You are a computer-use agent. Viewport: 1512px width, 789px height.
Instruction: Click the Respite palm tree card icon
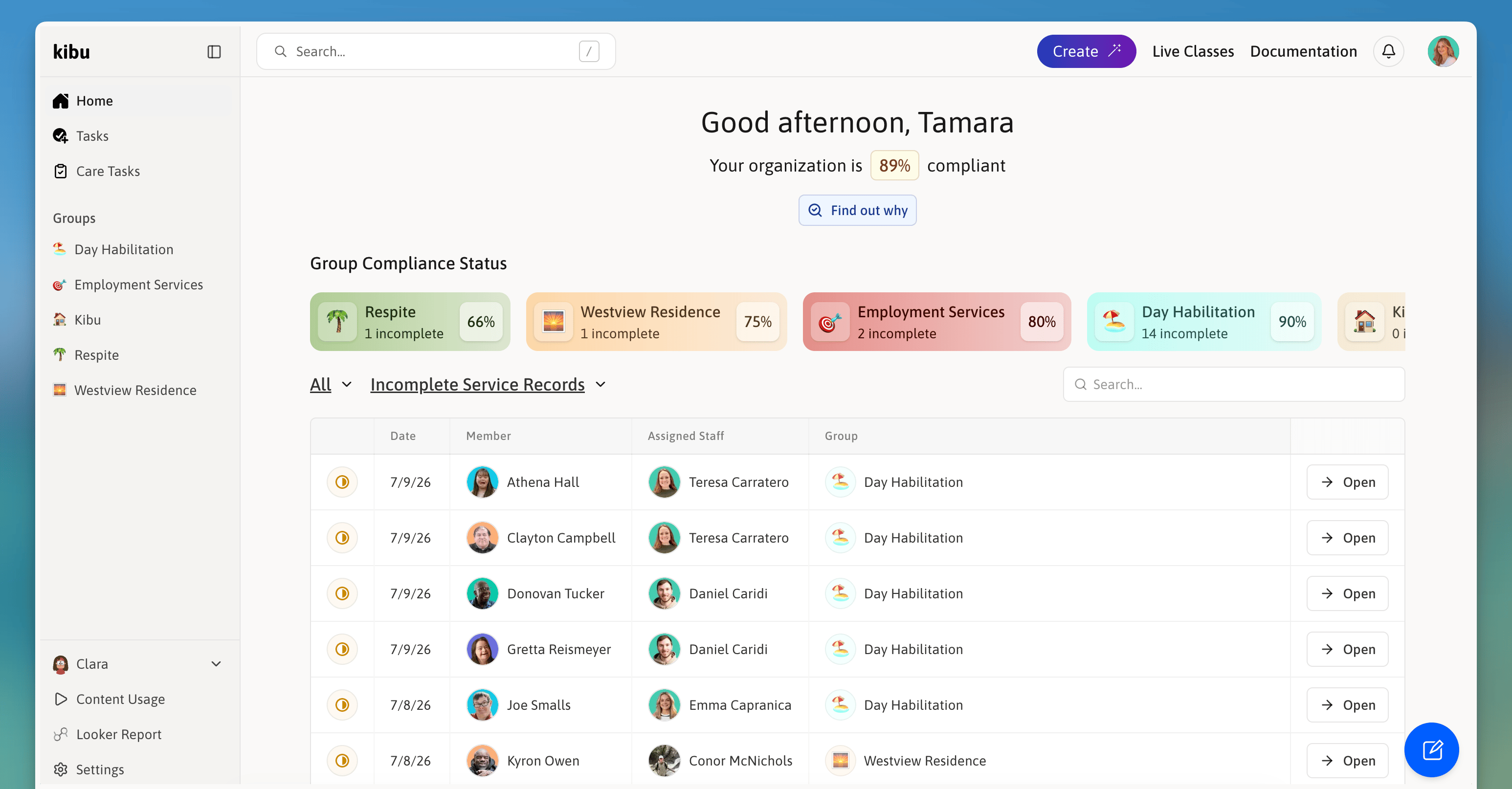coord(337,322)
